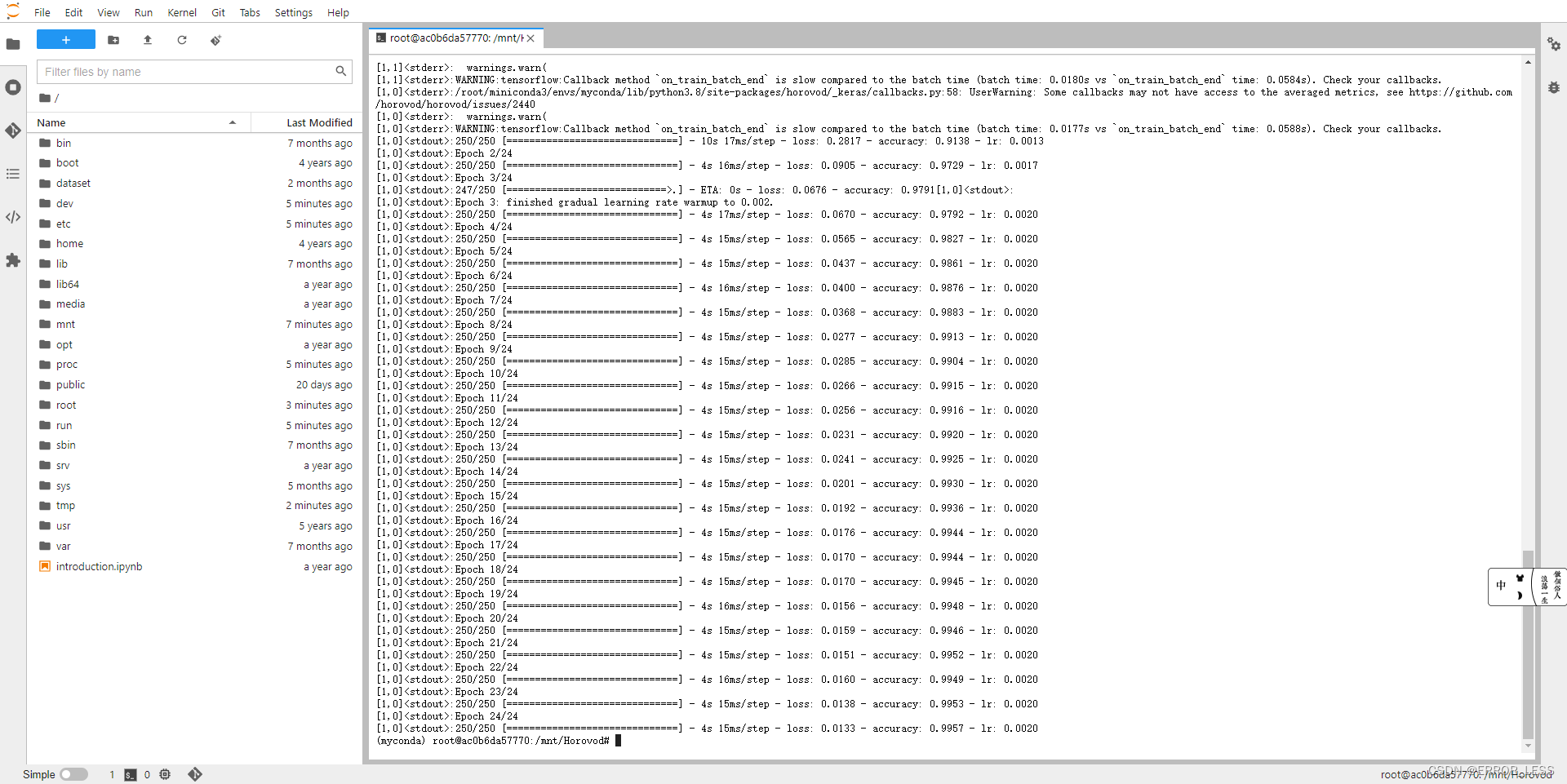Open the code snippets sidebar icon

click(x=13, y=217)
